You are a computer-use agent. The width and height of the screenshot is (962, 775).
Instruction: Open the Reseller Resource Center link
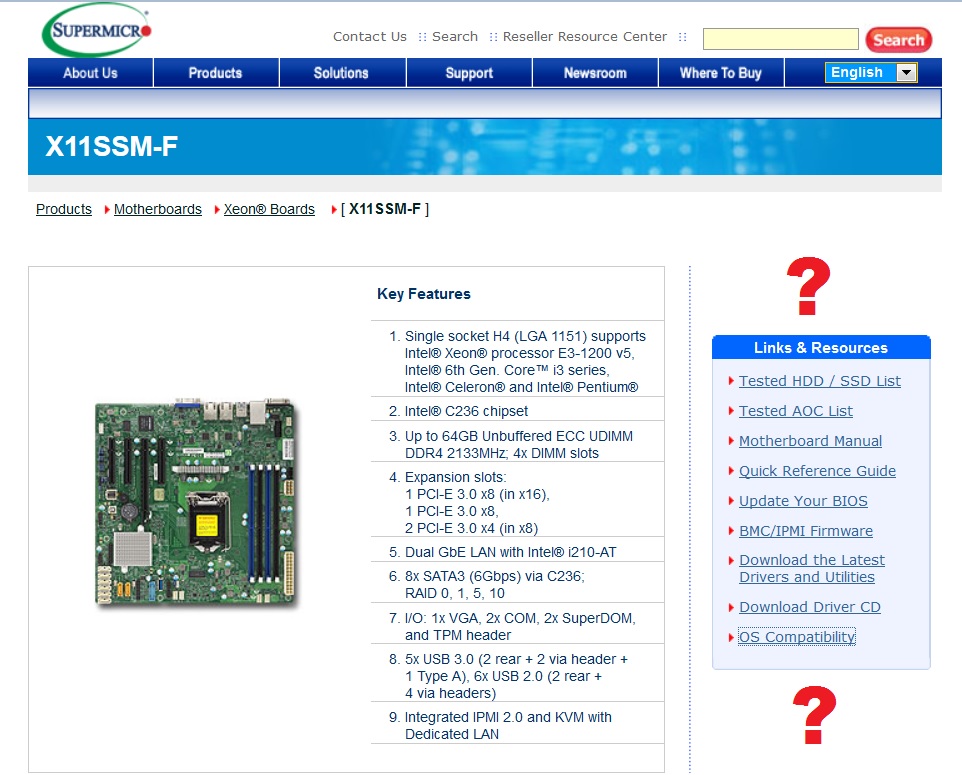pyautogui.click(x=585, y=37)
